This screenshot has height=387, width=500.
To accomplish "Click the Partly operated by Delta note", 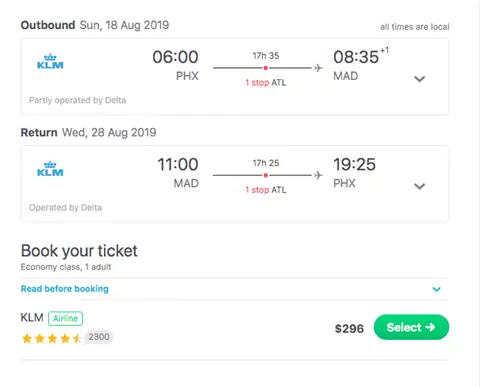I will coord(77,100).
